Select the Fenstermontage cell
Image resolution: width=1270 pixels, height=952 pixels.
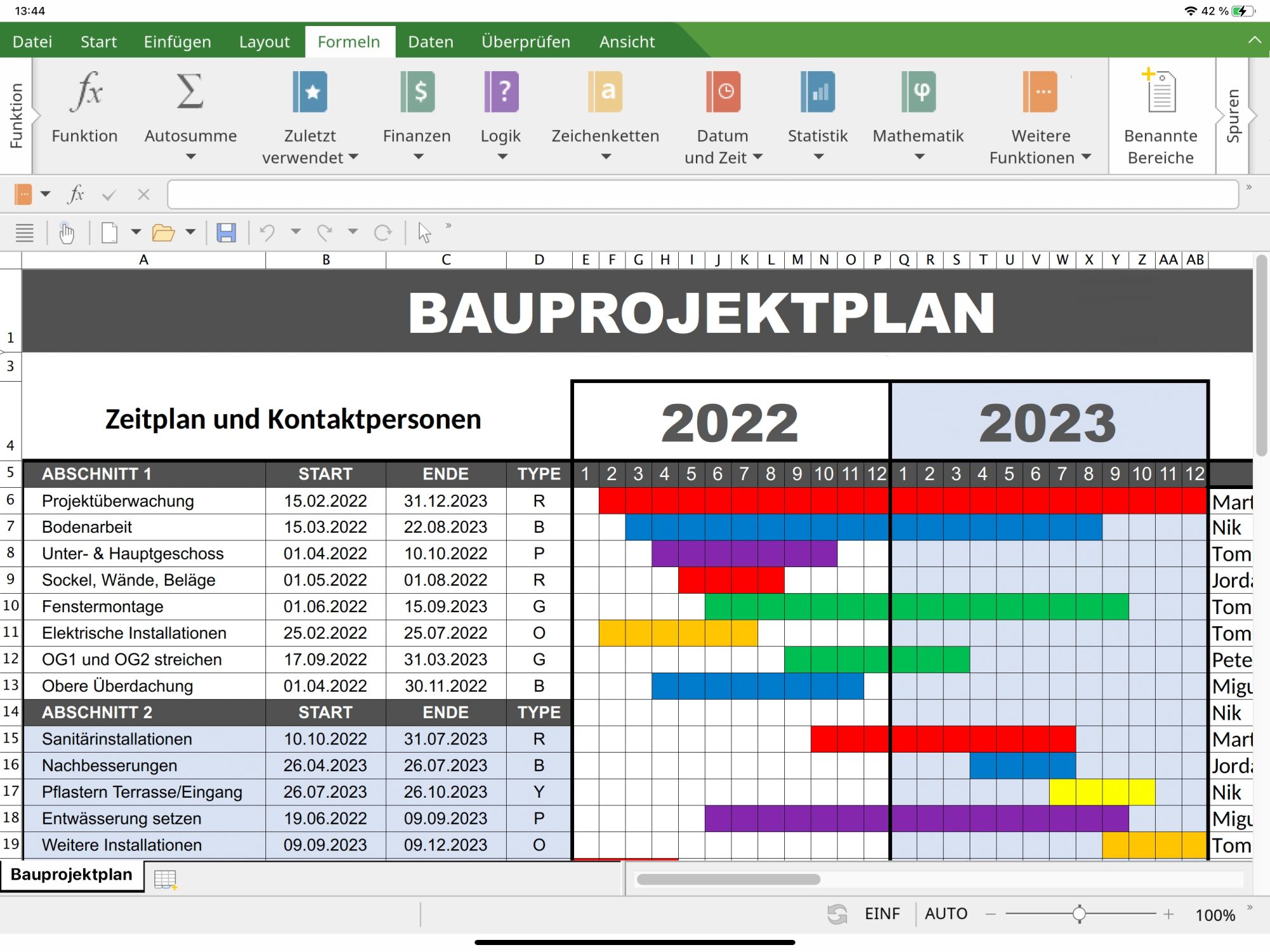click(x=144, y=607)
